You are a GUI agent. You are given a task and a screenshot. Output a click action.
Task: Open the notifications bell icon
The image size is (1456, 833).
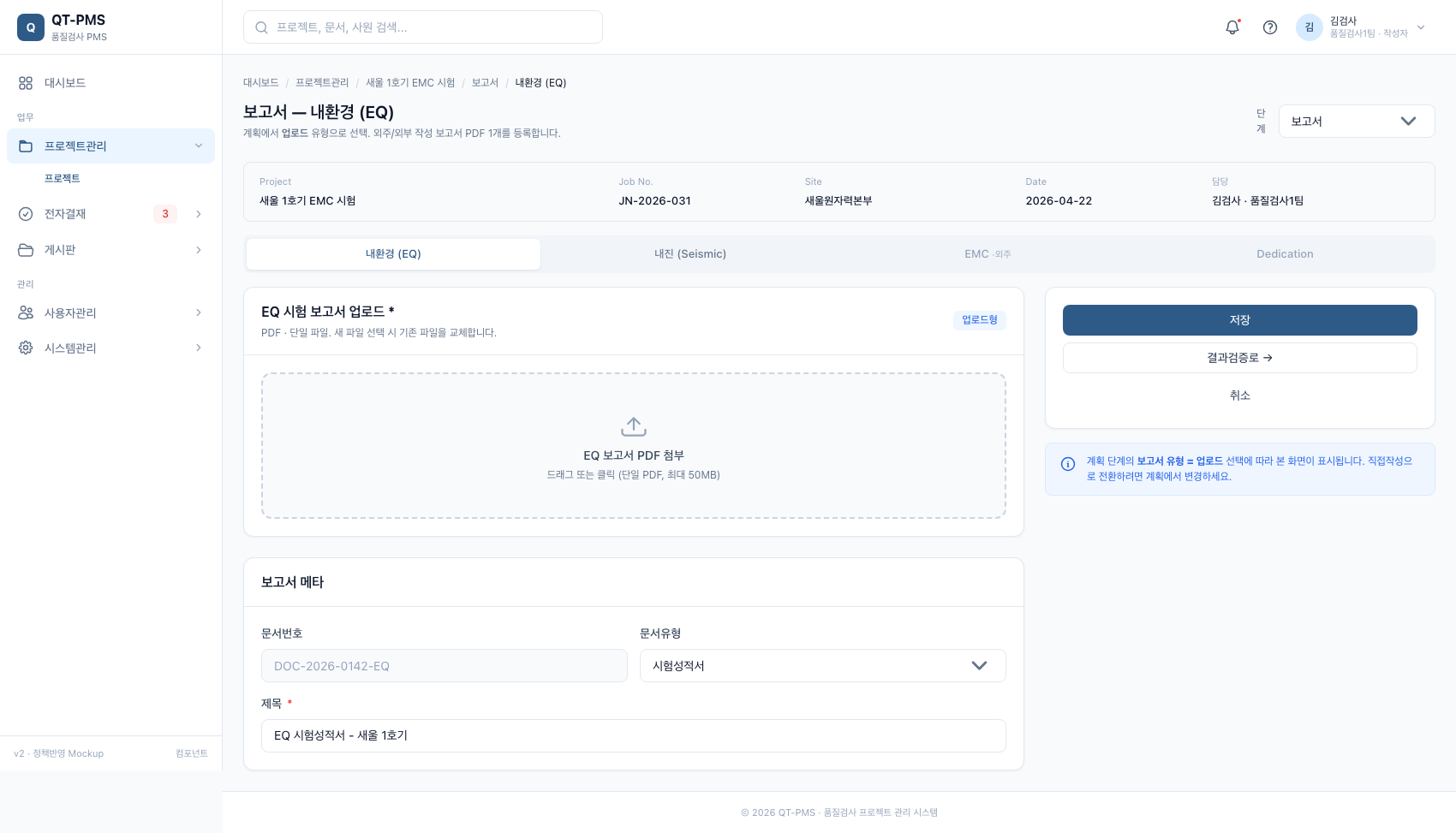(1232, 27)
